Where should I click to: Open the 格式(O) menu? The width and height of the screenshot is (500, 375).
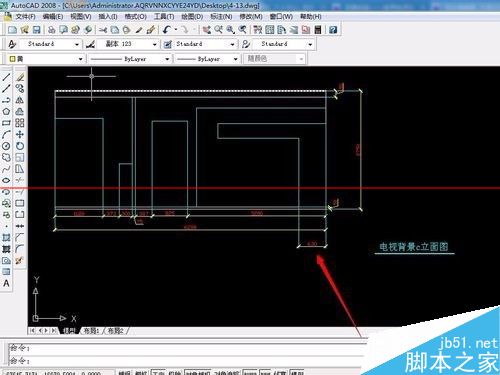(x=136, y=16)
